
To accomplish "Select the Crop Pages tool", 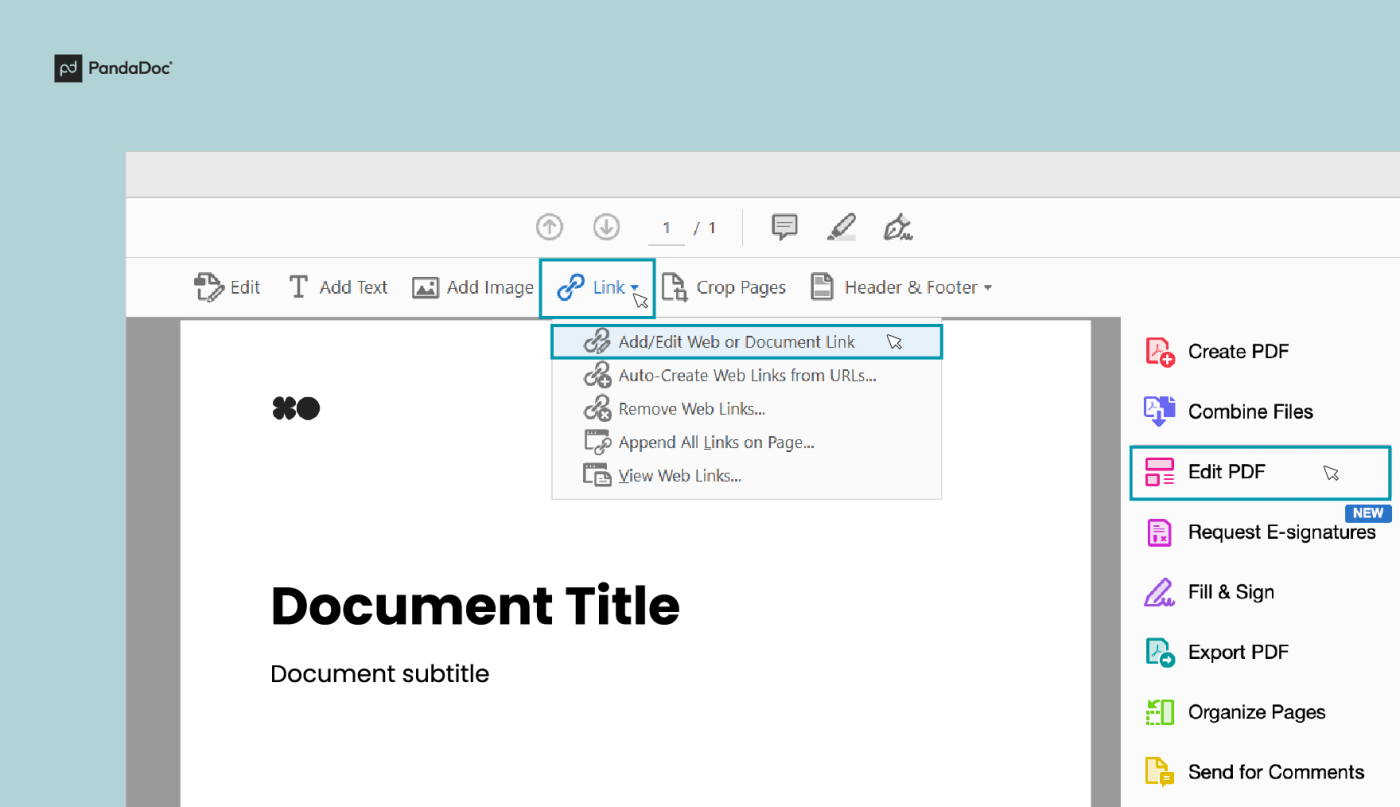I will [x=724, y=288].
